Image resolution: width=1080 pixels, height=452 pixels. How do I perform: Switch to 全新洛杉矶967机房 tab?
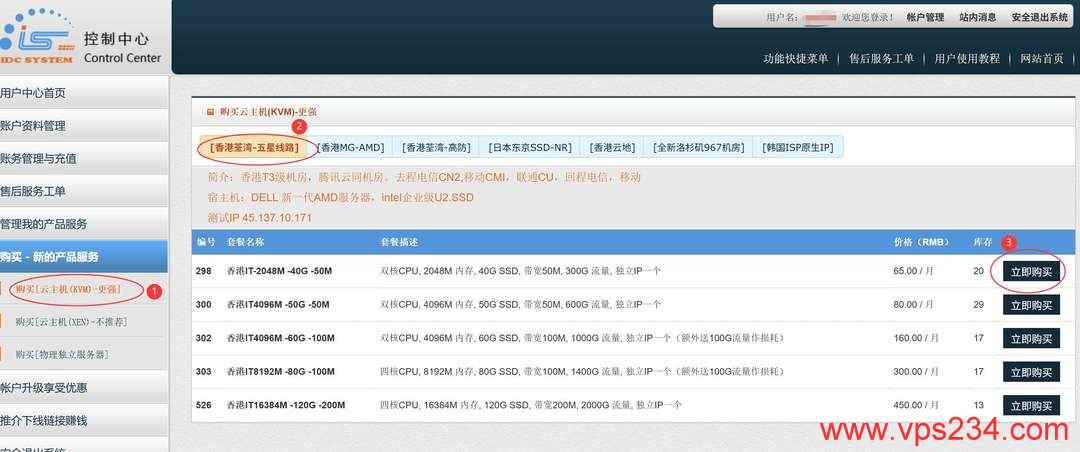pos(699,148)
